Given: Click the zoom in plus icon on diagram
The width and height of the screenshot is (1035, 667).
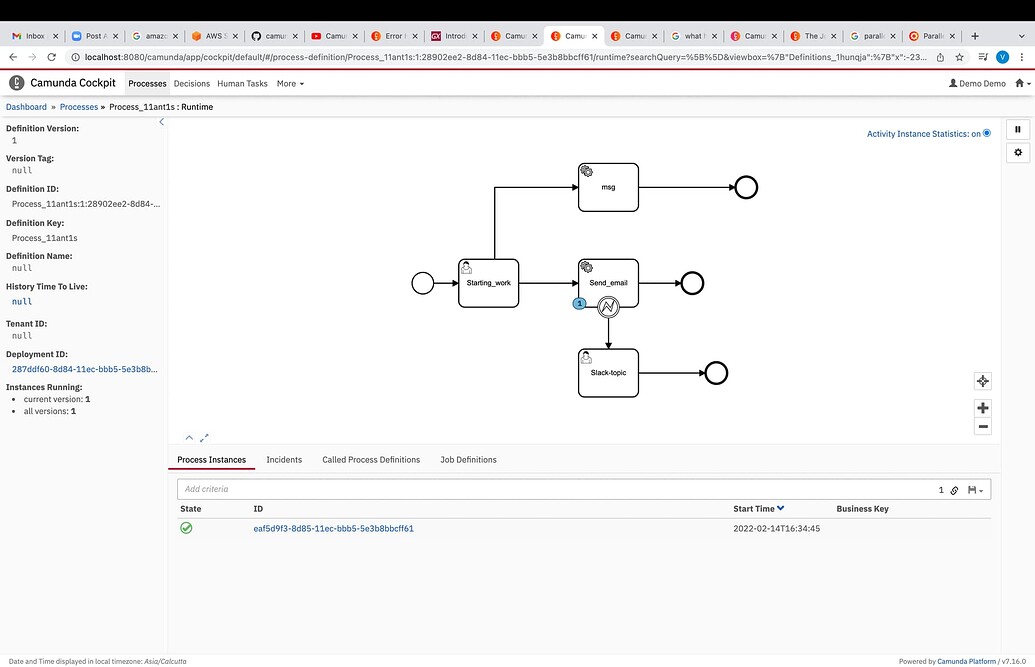Looking at the screenshot, I should (x=982, y=407).
